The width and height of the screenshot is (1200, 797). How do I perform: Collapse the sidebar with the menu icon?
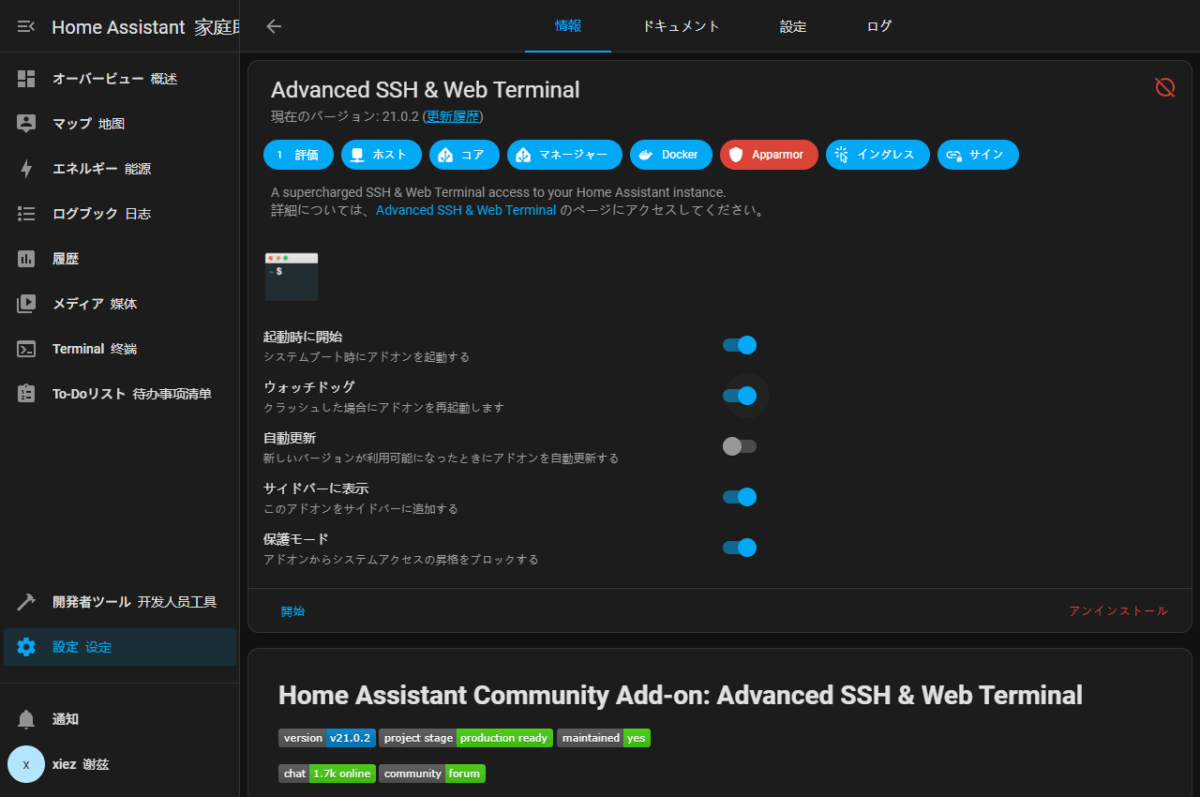27,27
